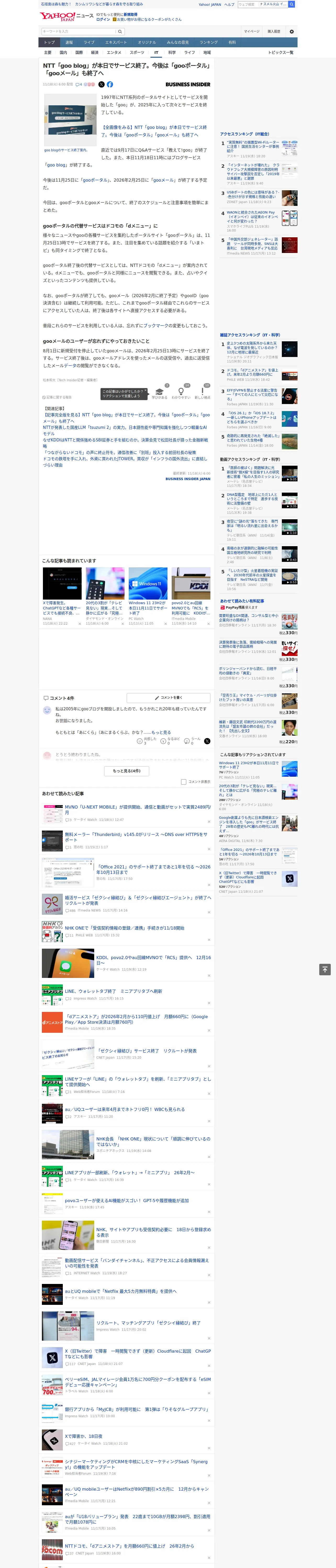Open NHK会長 NHK ONE article
This screenshot has height=1568, width=336.
(154, 1141)
